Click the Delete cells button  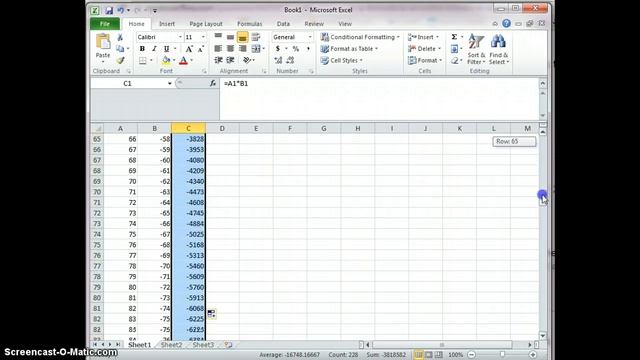coord(424,49)
